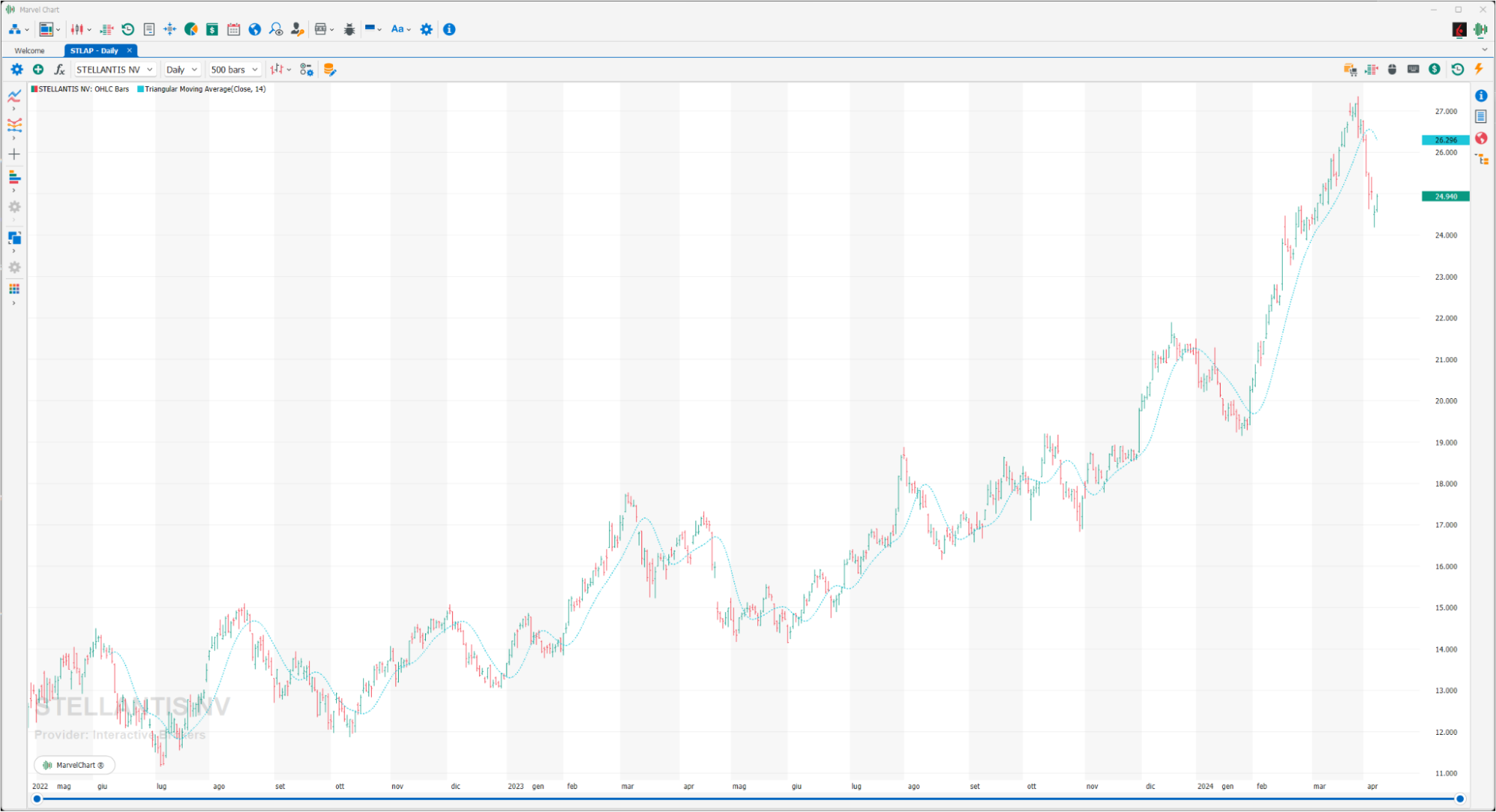
Task: Click the MarvelChart button at bottom left
Action: click(x=74, y=765)
